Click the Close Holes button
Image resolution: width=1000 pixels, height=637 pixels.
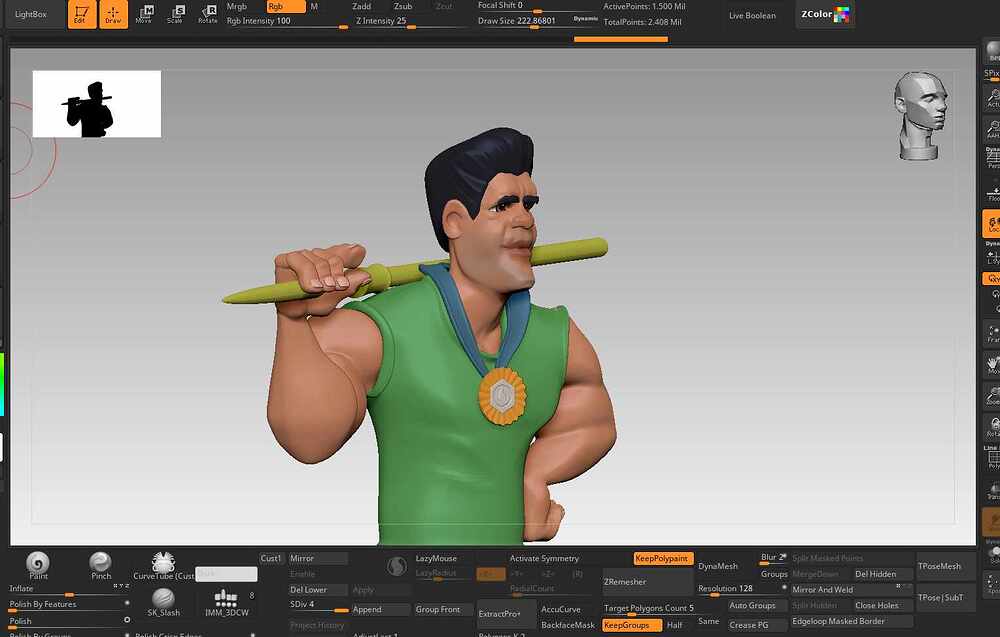pos(883,606)
